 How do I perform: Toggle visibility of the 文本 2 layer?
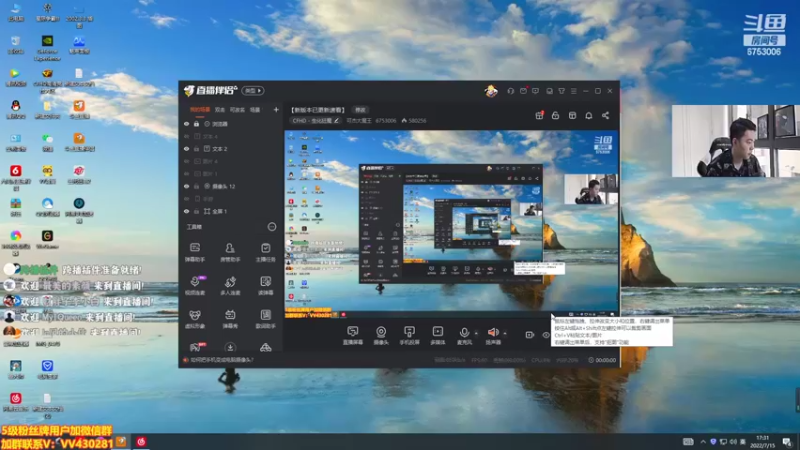[186, 149]
